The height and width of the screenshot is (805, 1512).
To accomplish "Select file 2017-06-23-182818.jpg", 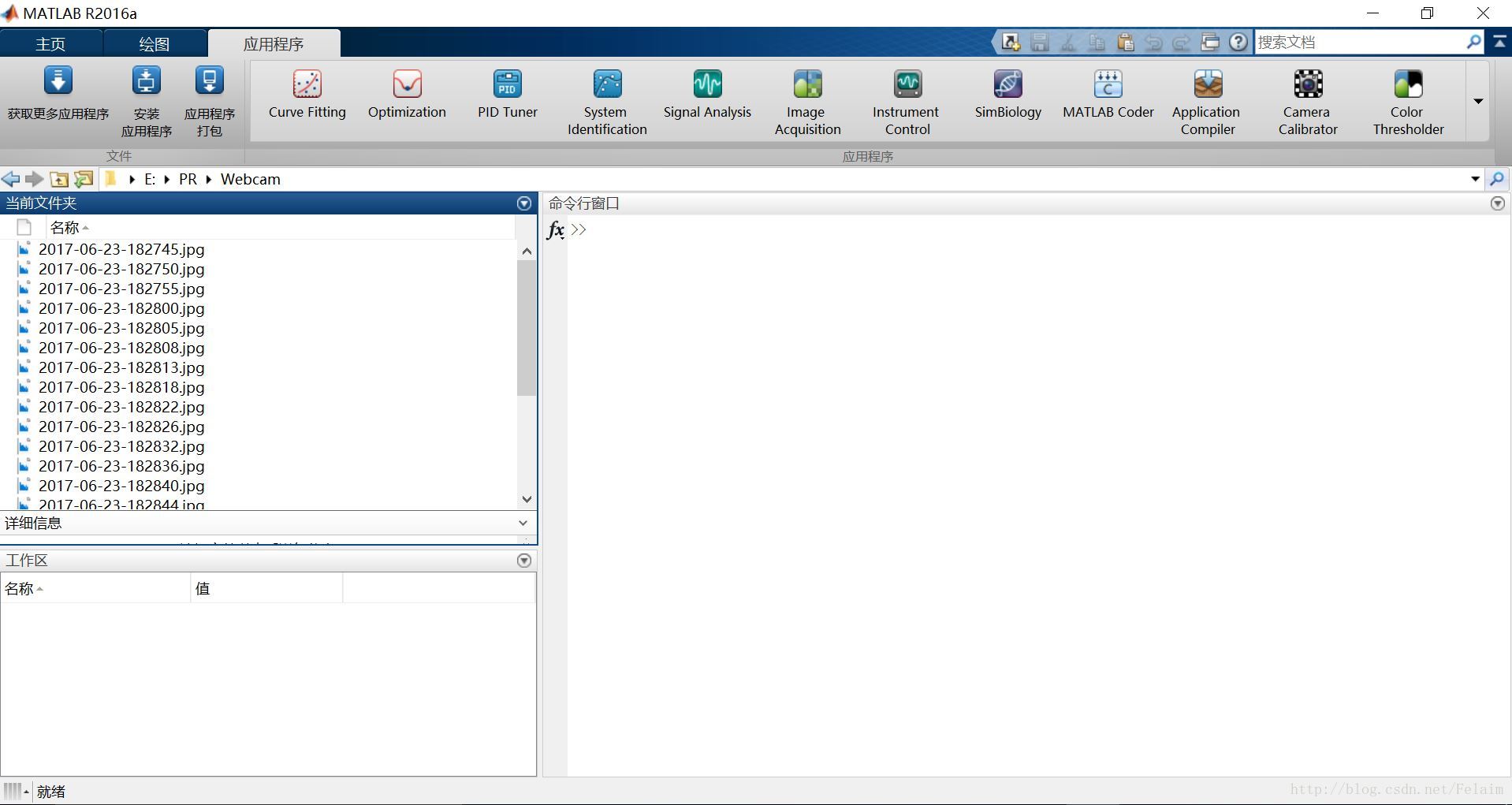I will click(x=121, y=387).
